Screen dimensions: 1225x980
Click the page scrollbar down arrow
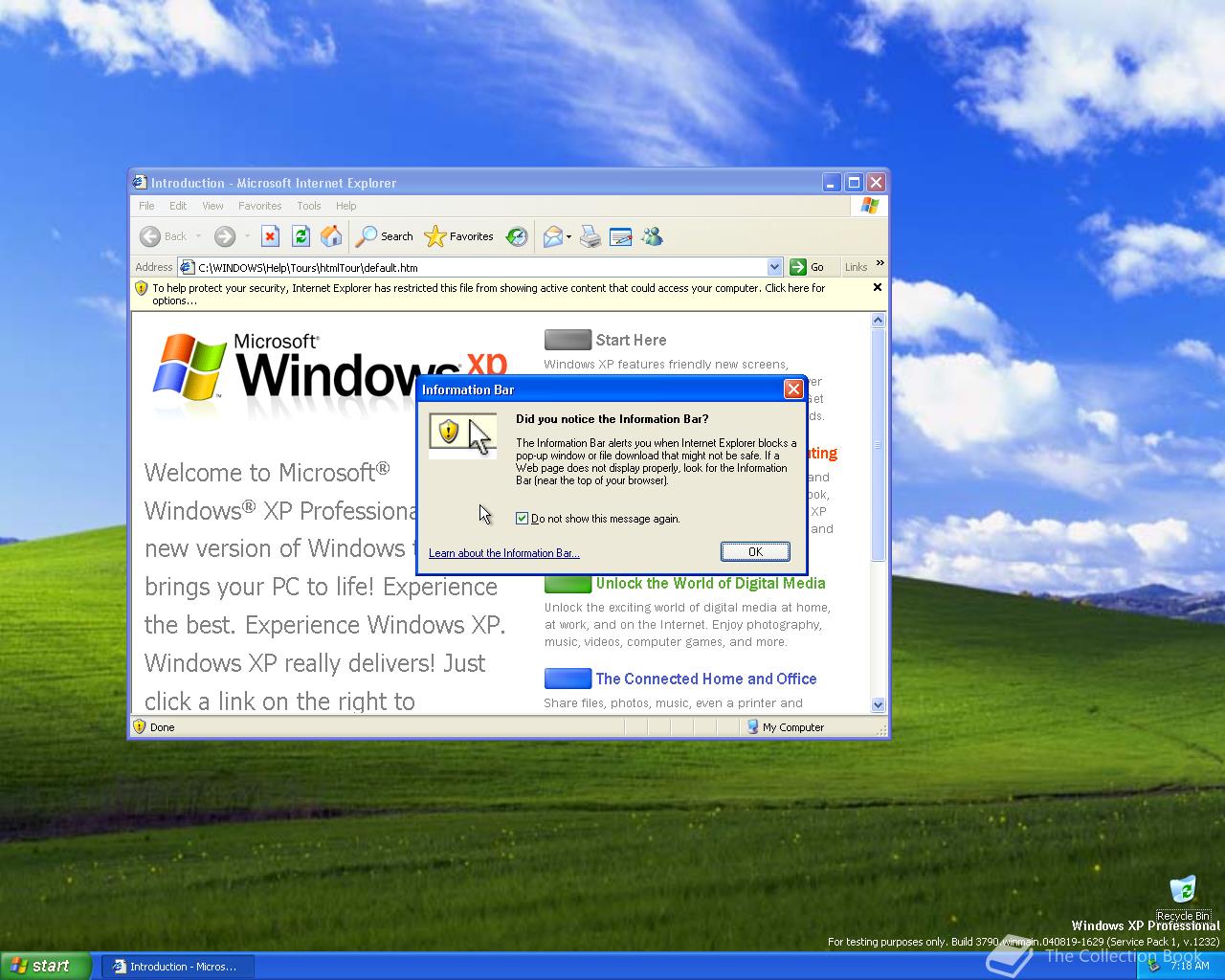point(879,704)
